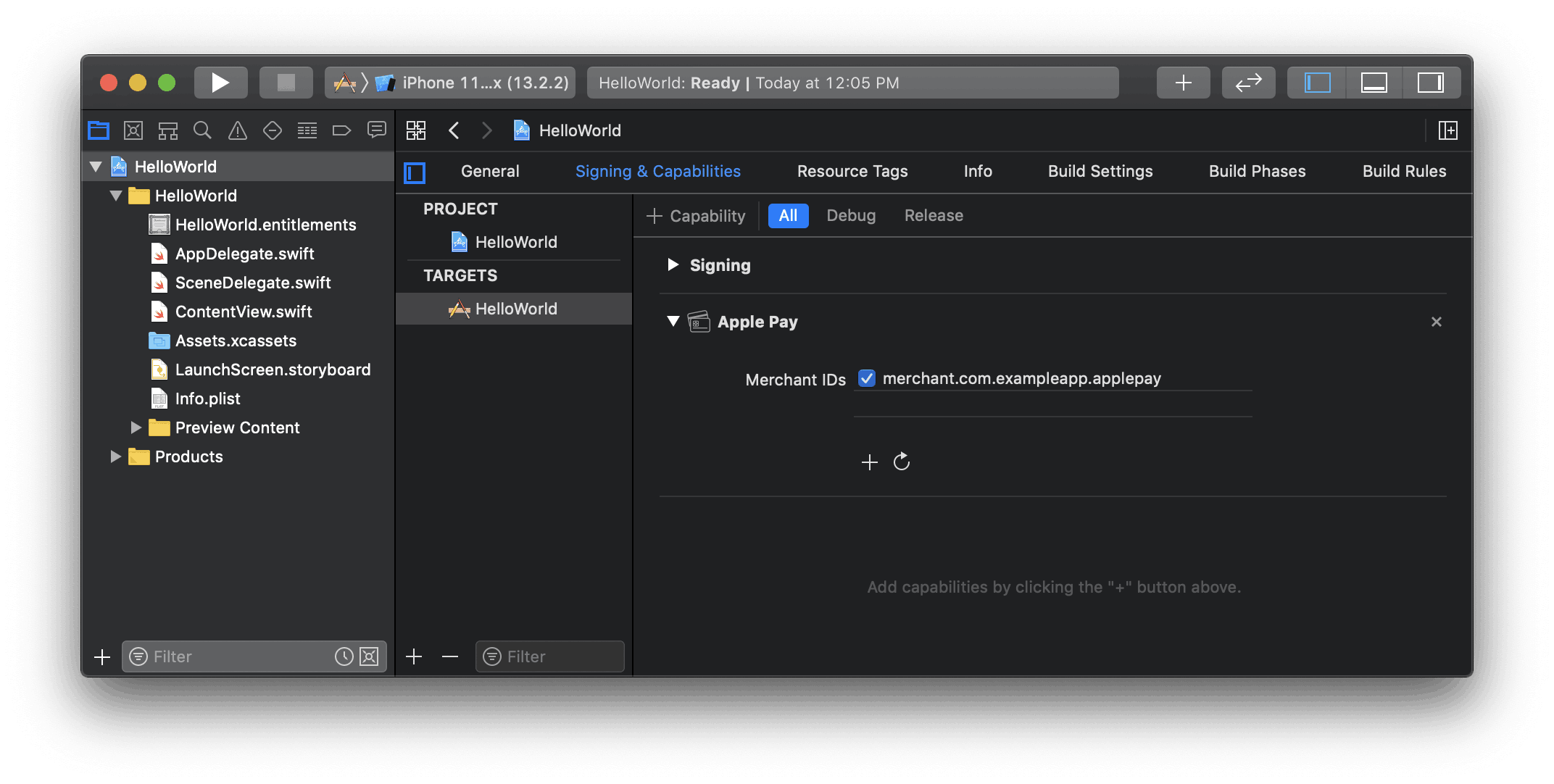Add a new target
The height and width of the screenshot is (784, 1554).
(414, 656)
